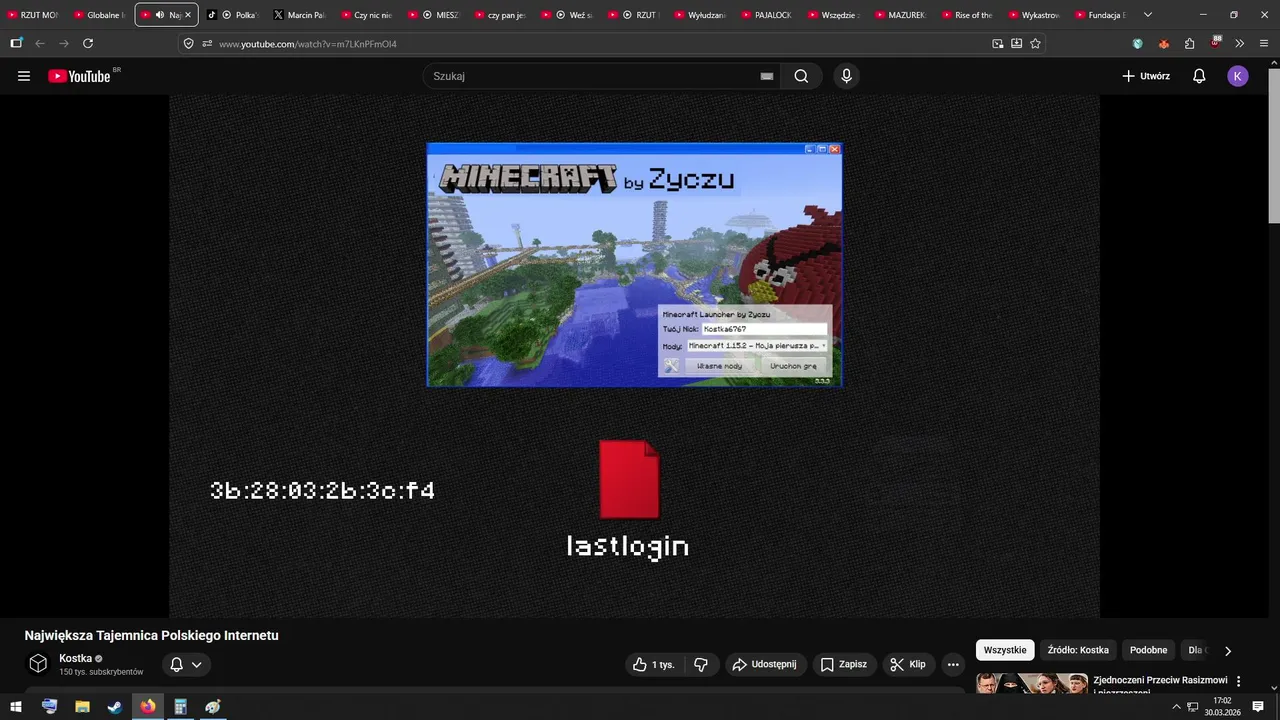Screen dimensions: 1280x720
Task: Open Firefox in the Windows taskbar
Action: tap(148, 706)
